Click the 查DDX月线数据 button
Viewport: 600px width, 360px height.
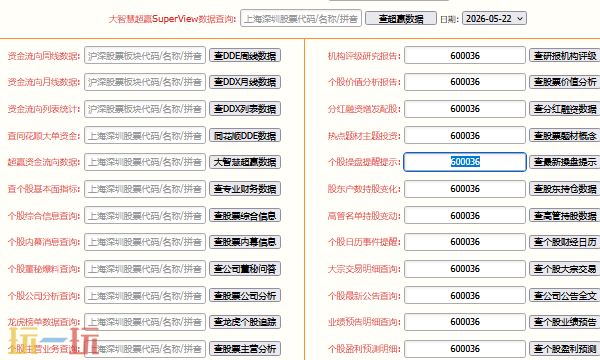245,82
